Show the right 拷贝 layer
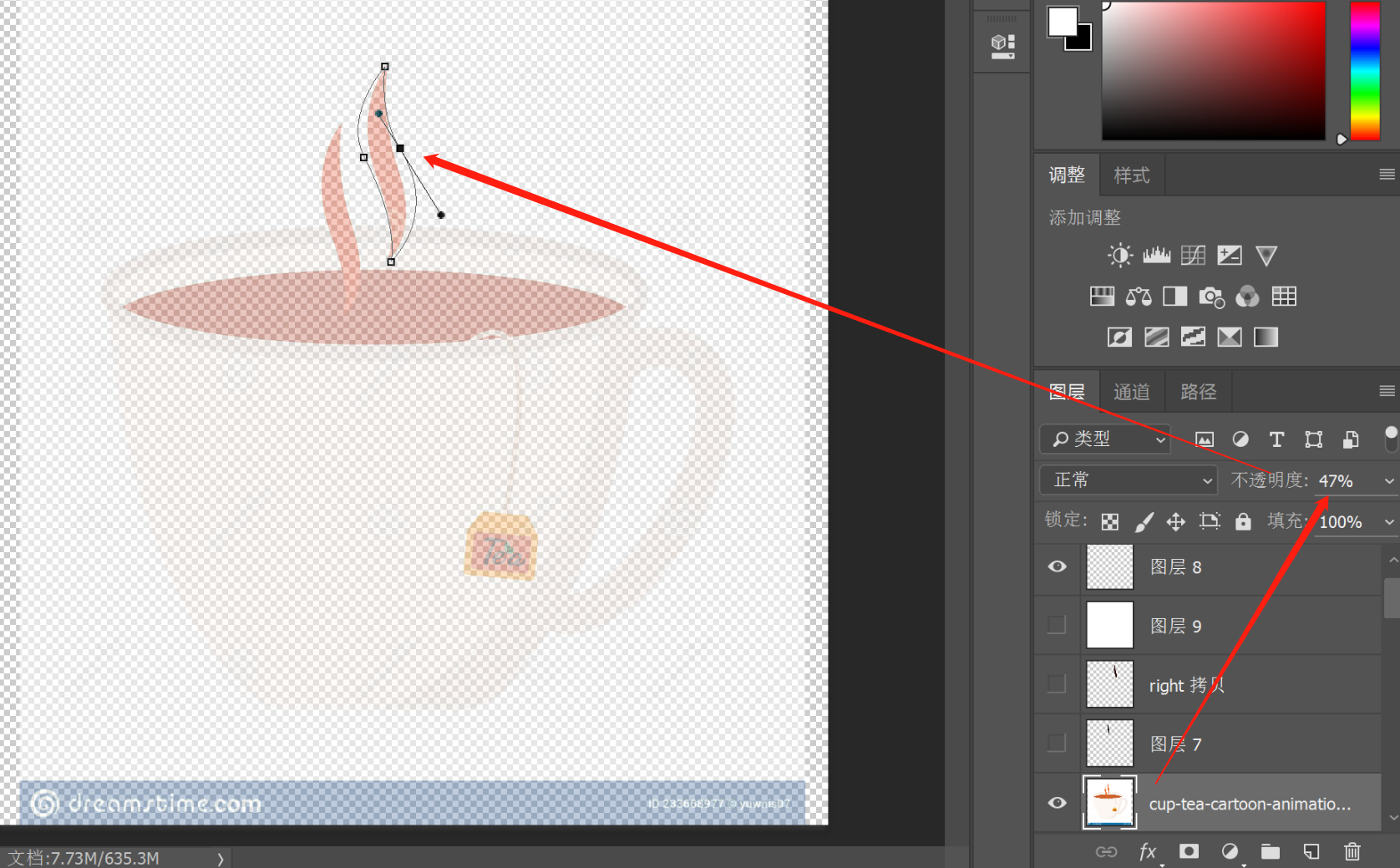 pos(1057,684)
